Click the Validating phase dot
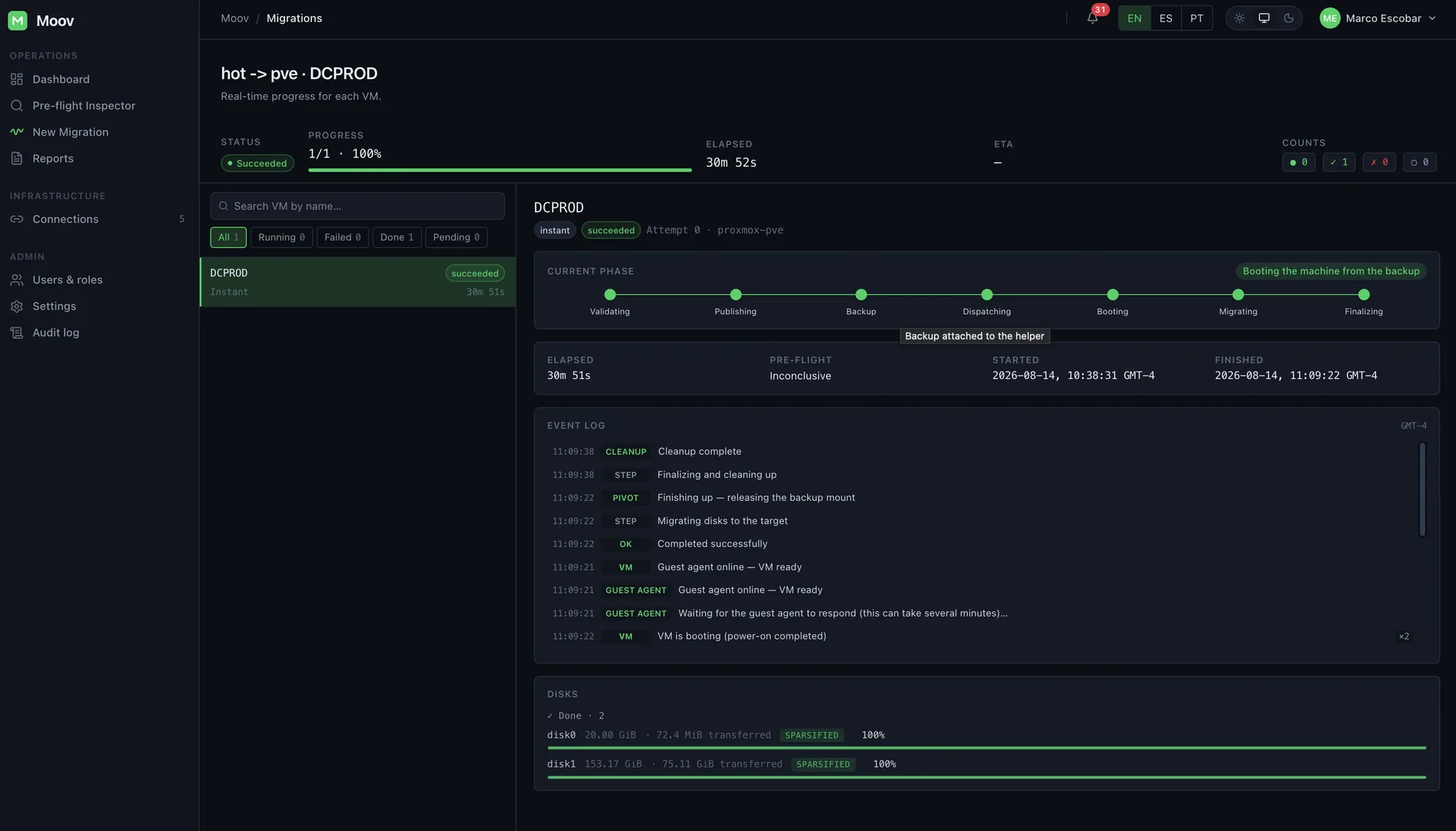The image size is (1456, 831). [610, 295]
